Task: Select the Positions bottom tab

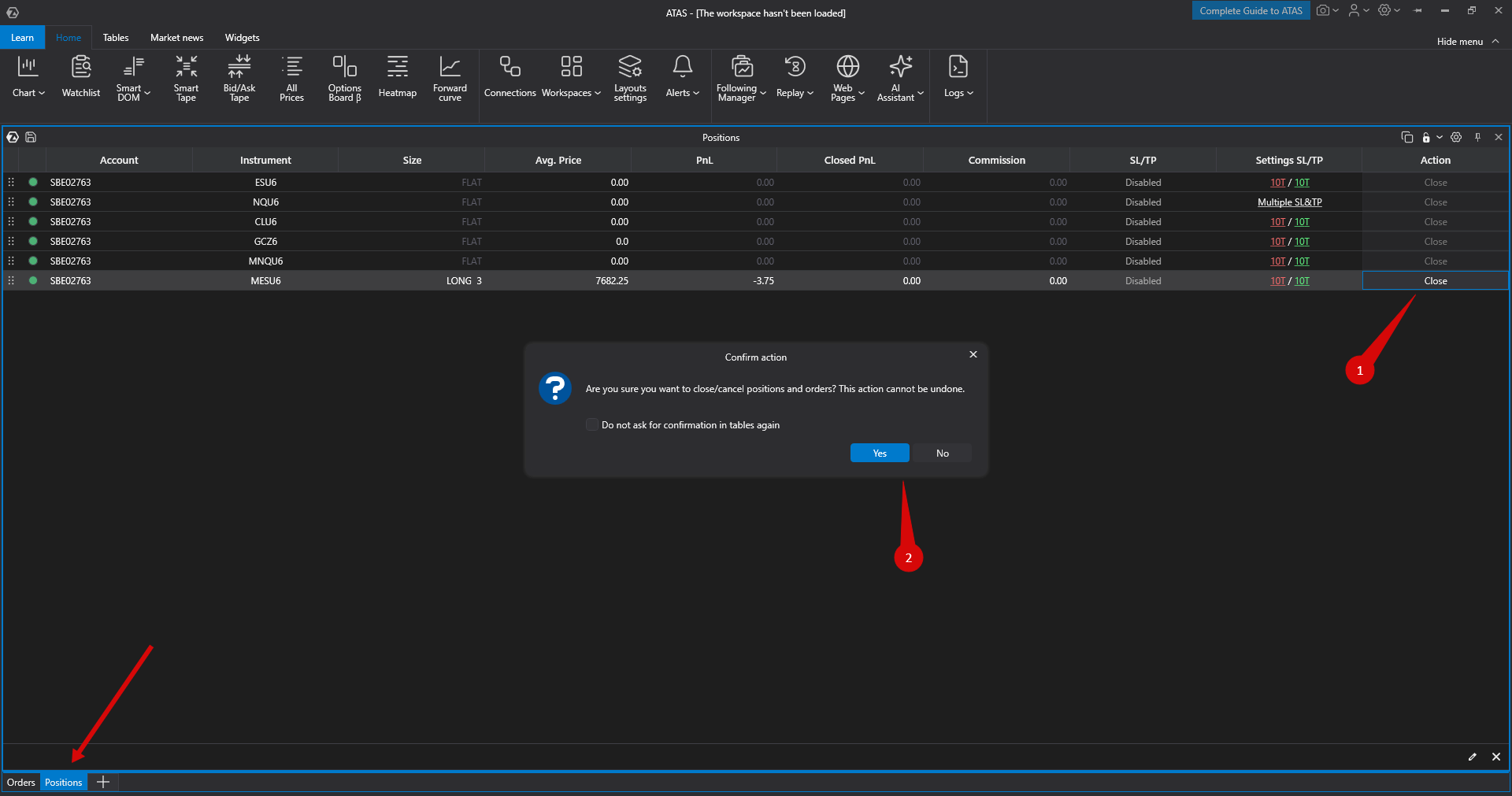Action: [x=63, y=782]
